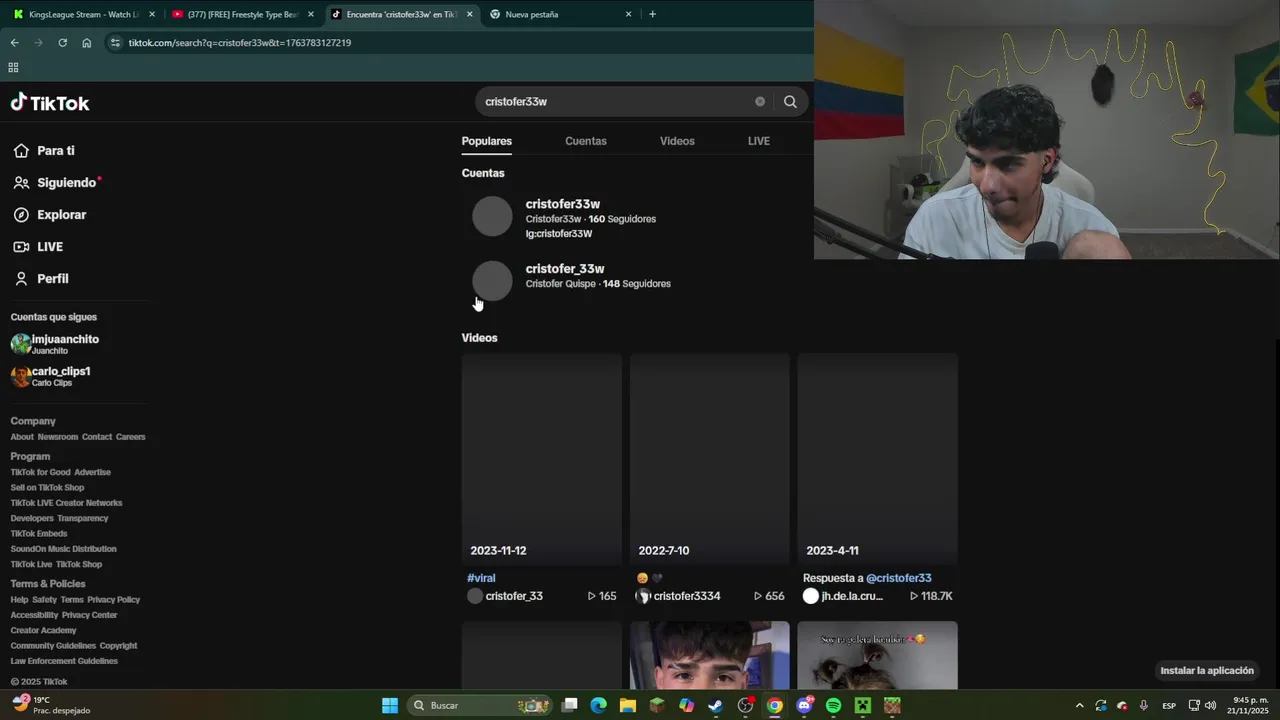Open a new browser tab with plus

tap(652, 14)
